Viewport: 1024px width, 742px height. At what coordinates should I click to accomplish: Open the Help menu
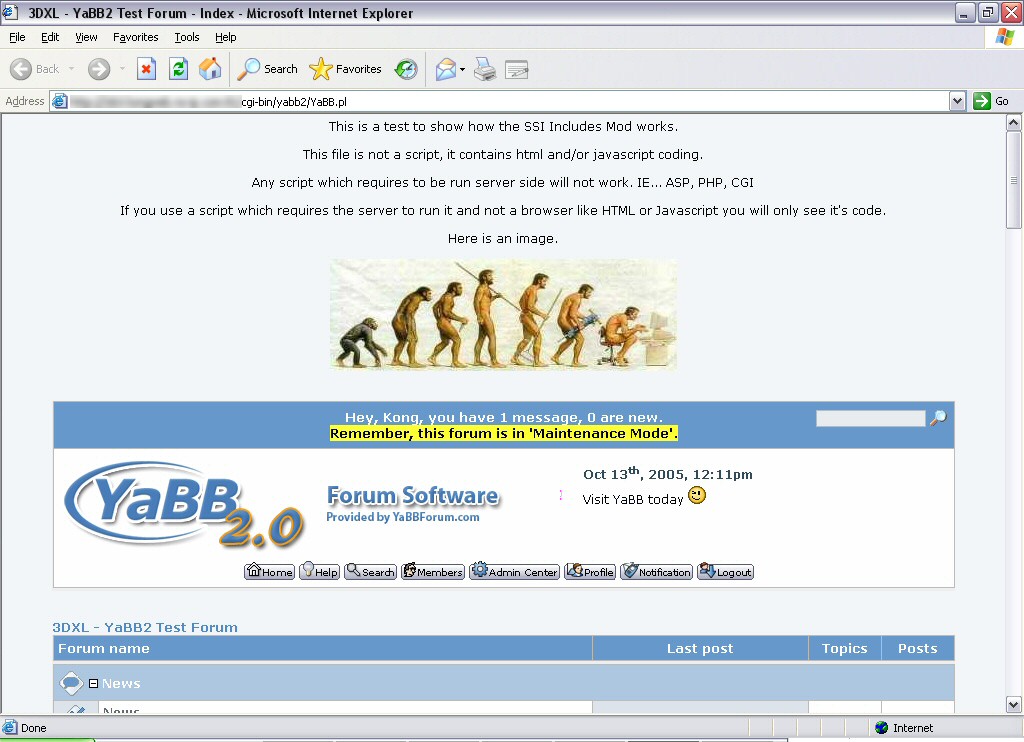tap(225, 37)
